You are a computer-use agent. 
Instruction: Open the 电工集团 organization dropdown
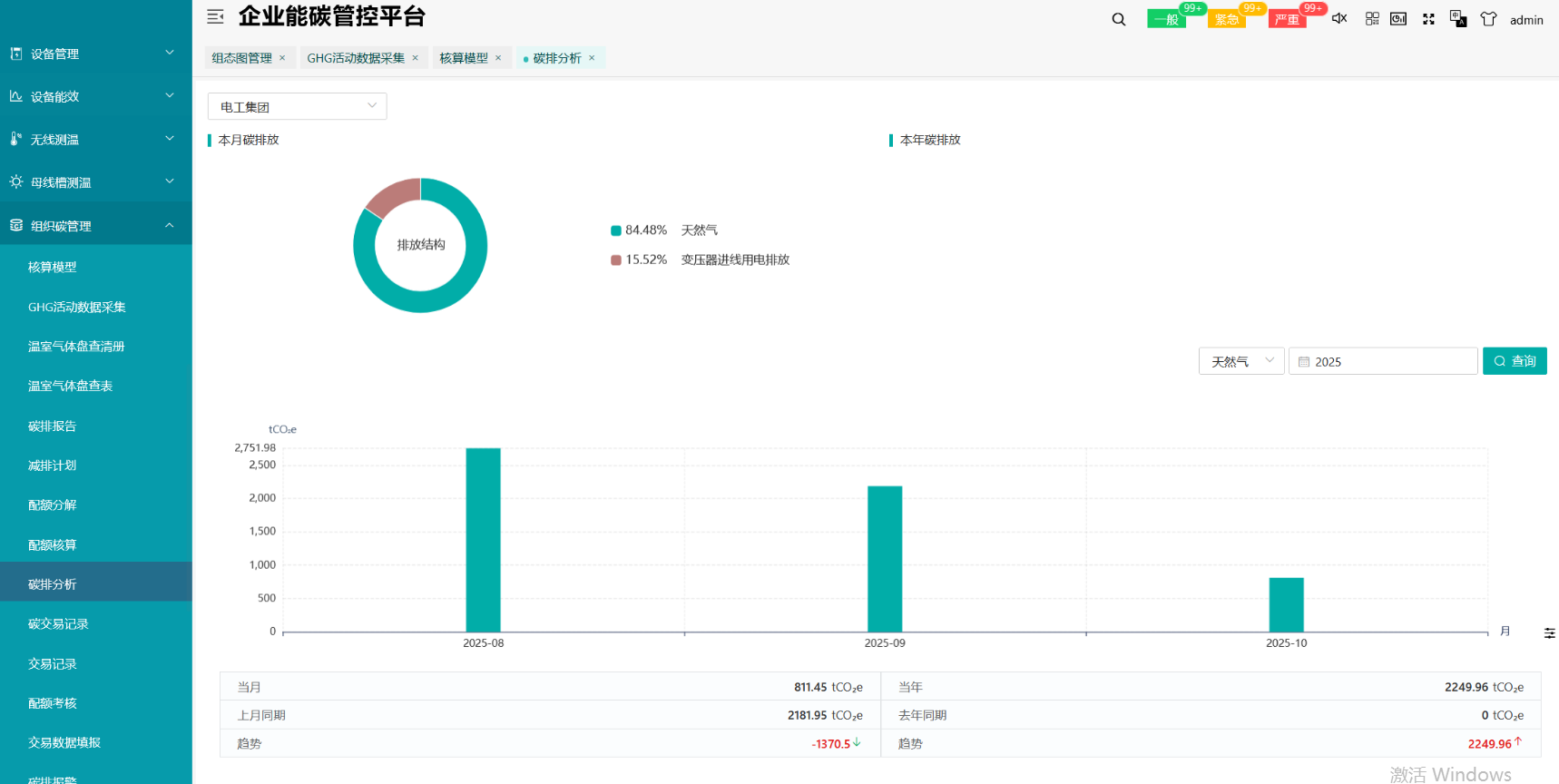pos(297,107)
